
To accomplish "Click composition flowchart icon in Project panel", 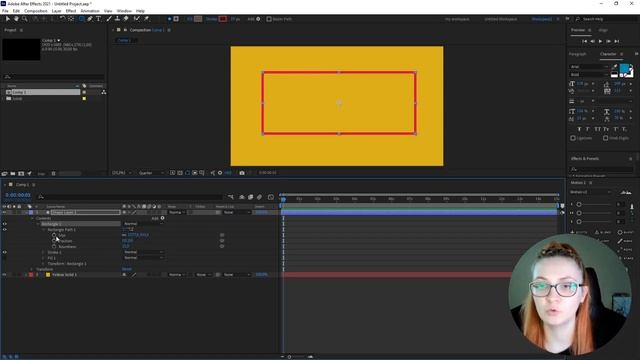I will pyautogui.click(x=104, y=92).
